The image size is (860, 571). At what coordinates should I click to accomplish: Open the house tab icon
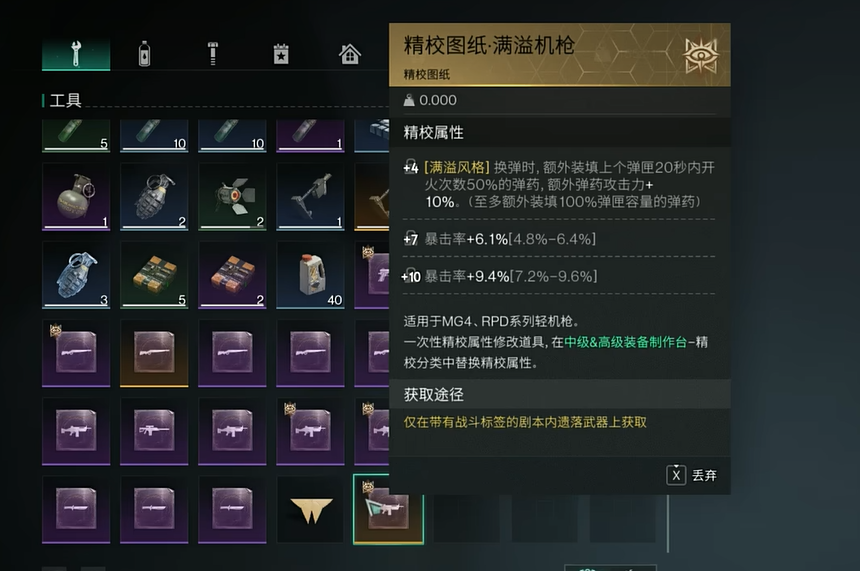pos(349,54)
